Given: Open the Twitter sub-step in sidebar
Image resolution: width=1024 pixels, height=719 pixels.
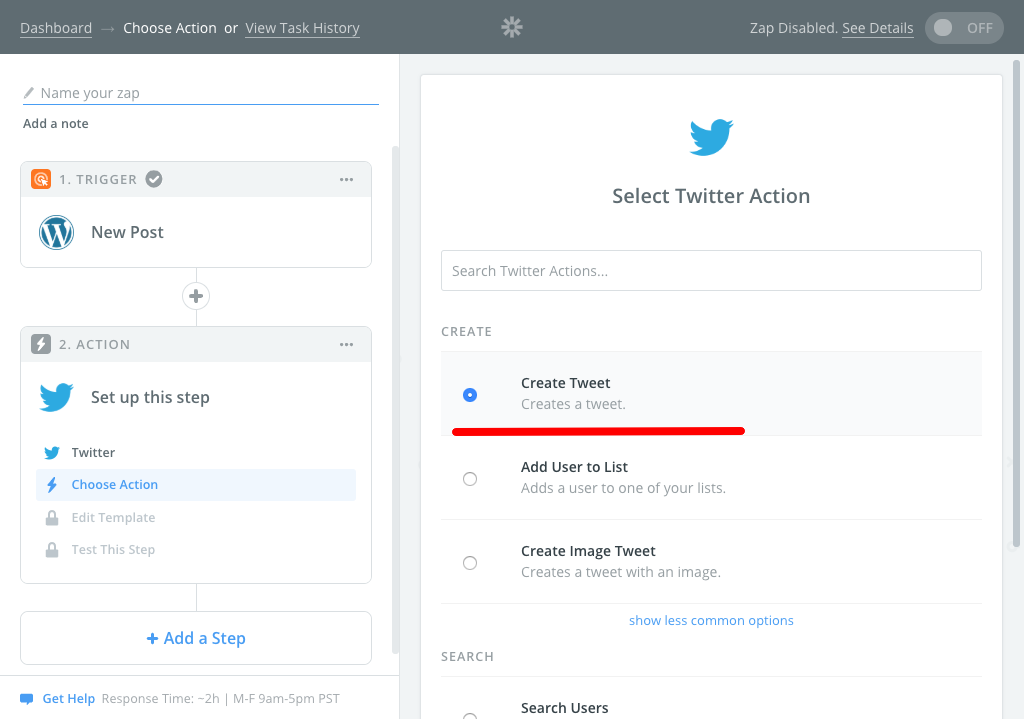Looking at the screenshot, I should [196, 453].
